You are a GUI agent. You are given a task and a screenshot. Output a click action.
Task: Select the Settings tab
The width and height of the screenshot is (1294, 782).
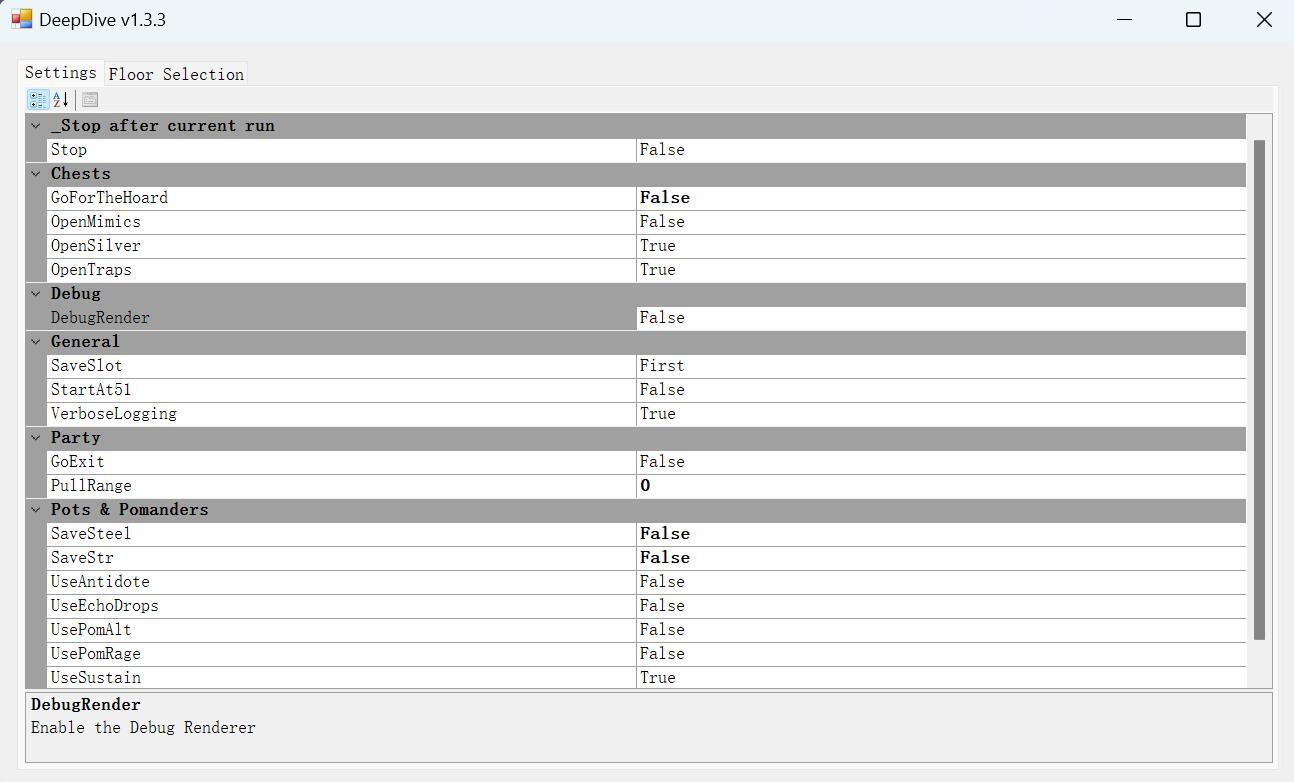tap(60, 73)
